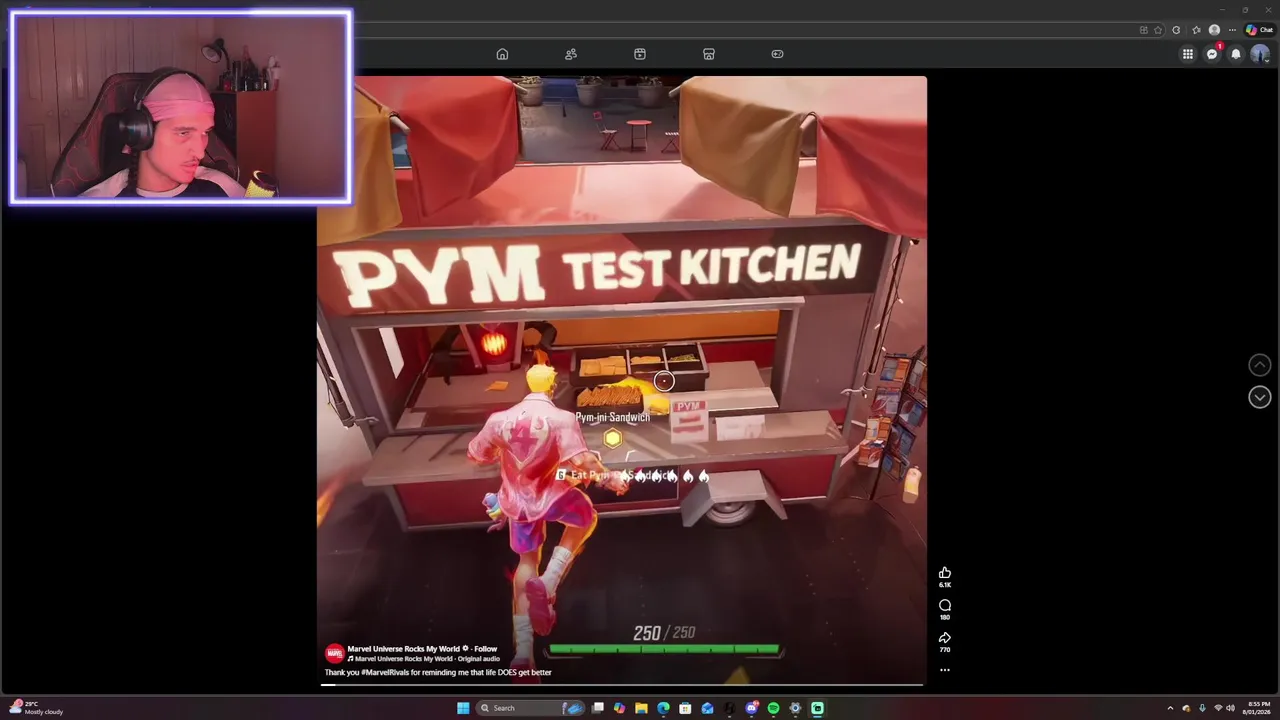1280x720 pixels.
Task: Open Settings gear from the taskbar
Action: (795, 708)
